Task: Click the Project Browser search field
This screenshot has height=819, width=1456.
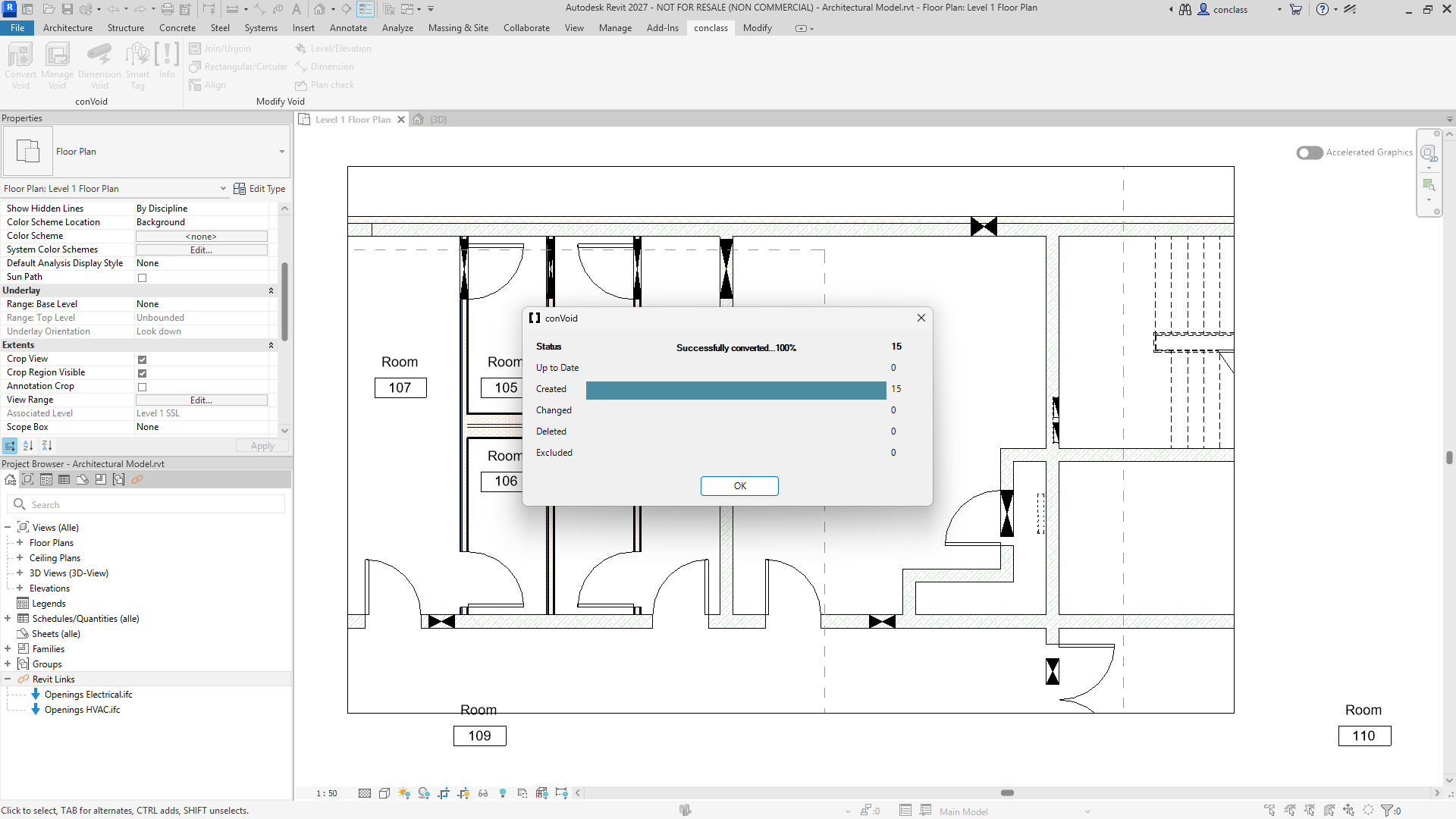Action: (146, 505)
